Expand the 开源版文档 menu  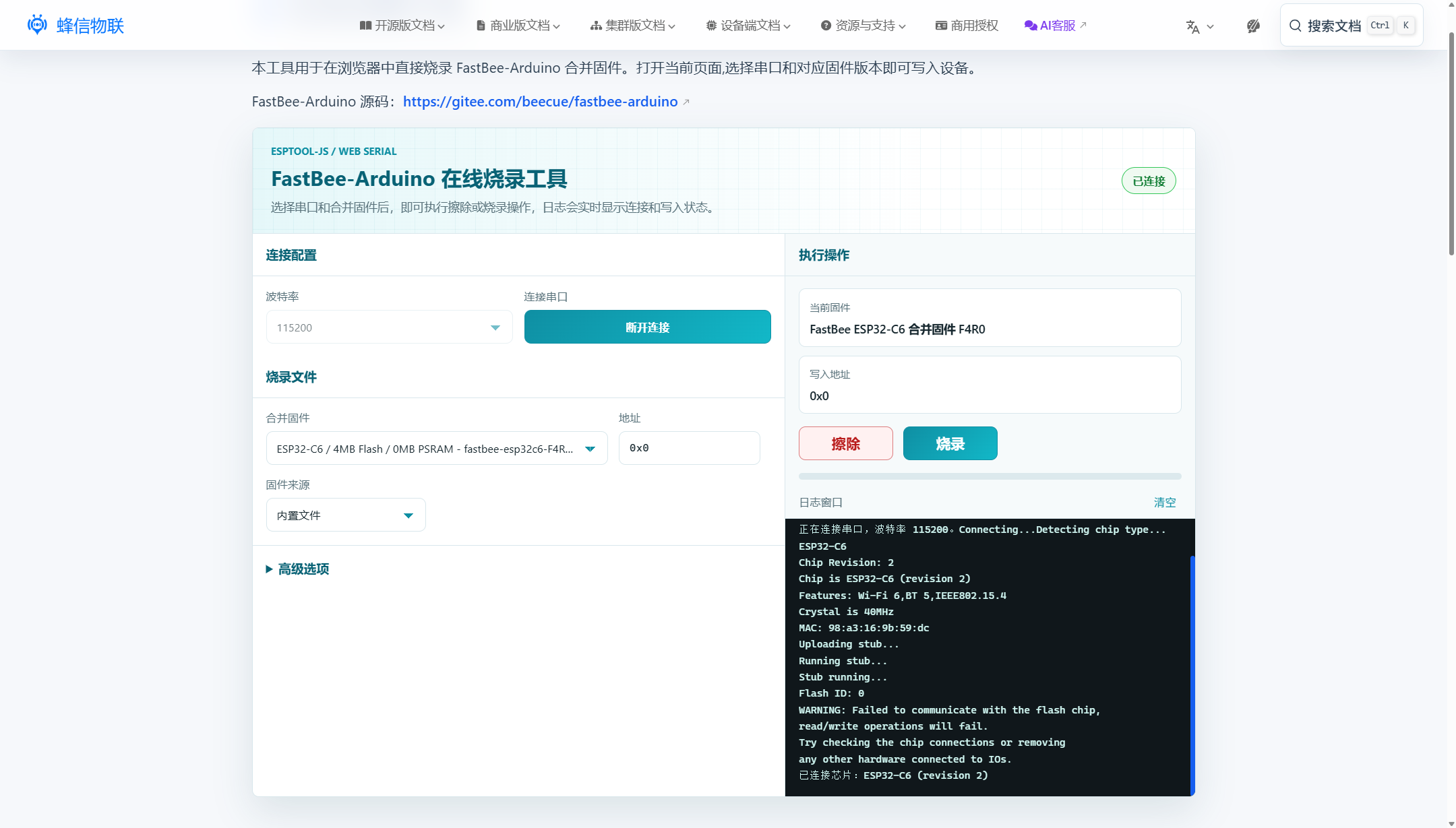402,26
